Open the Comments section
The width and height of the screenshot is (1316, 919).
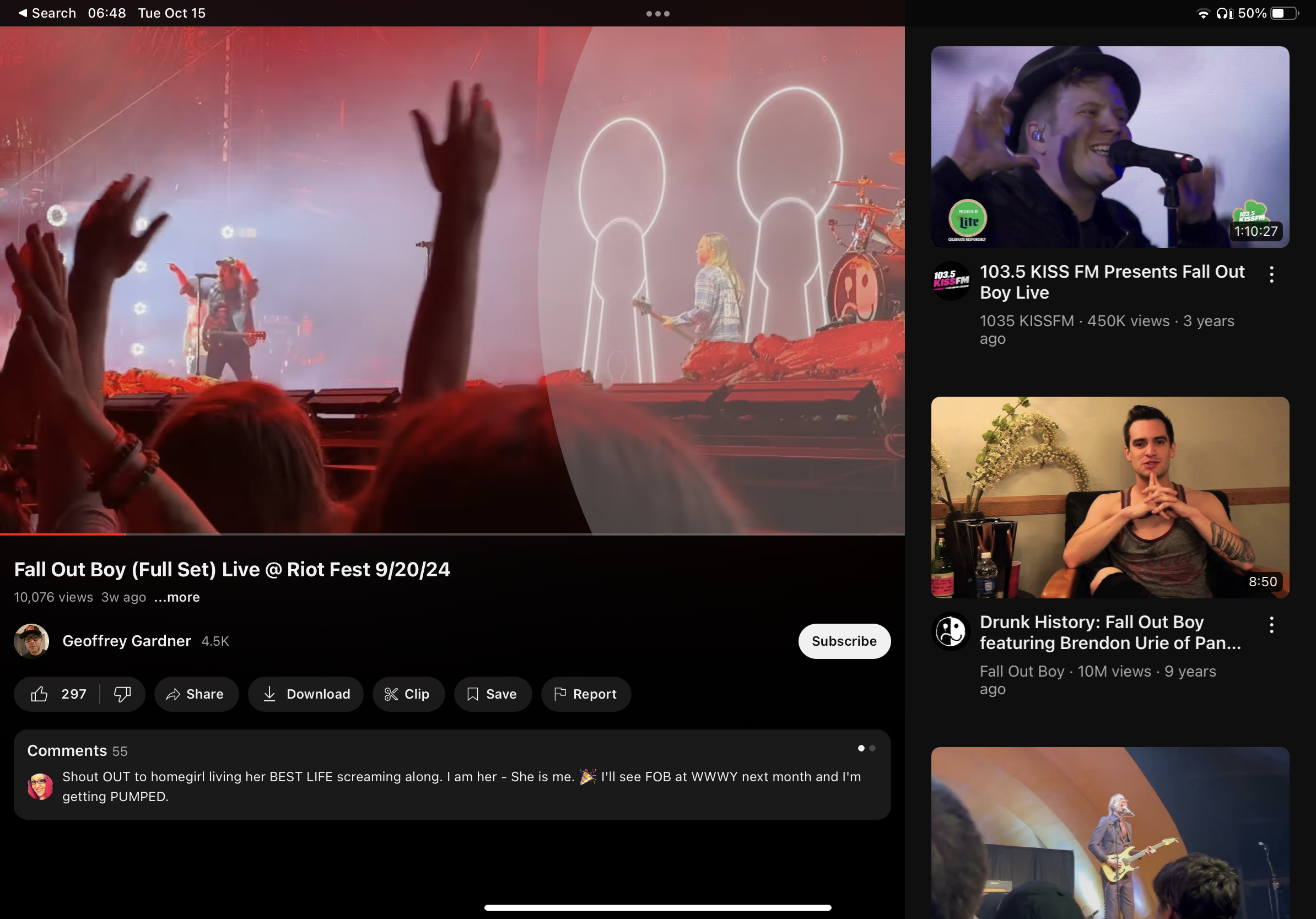(452, 774)
